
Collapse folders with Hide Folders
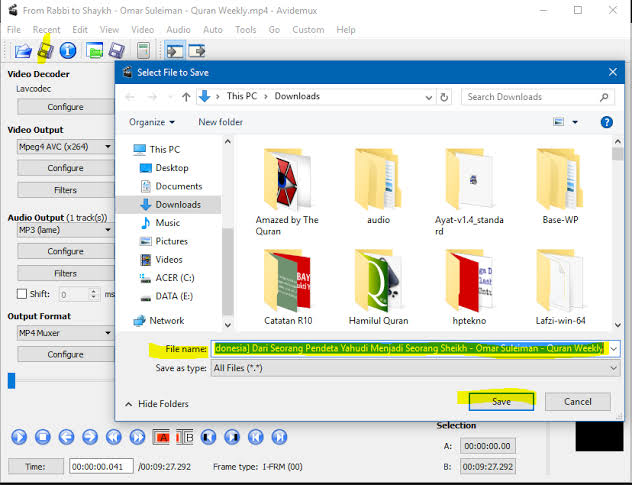coord(156,404)
